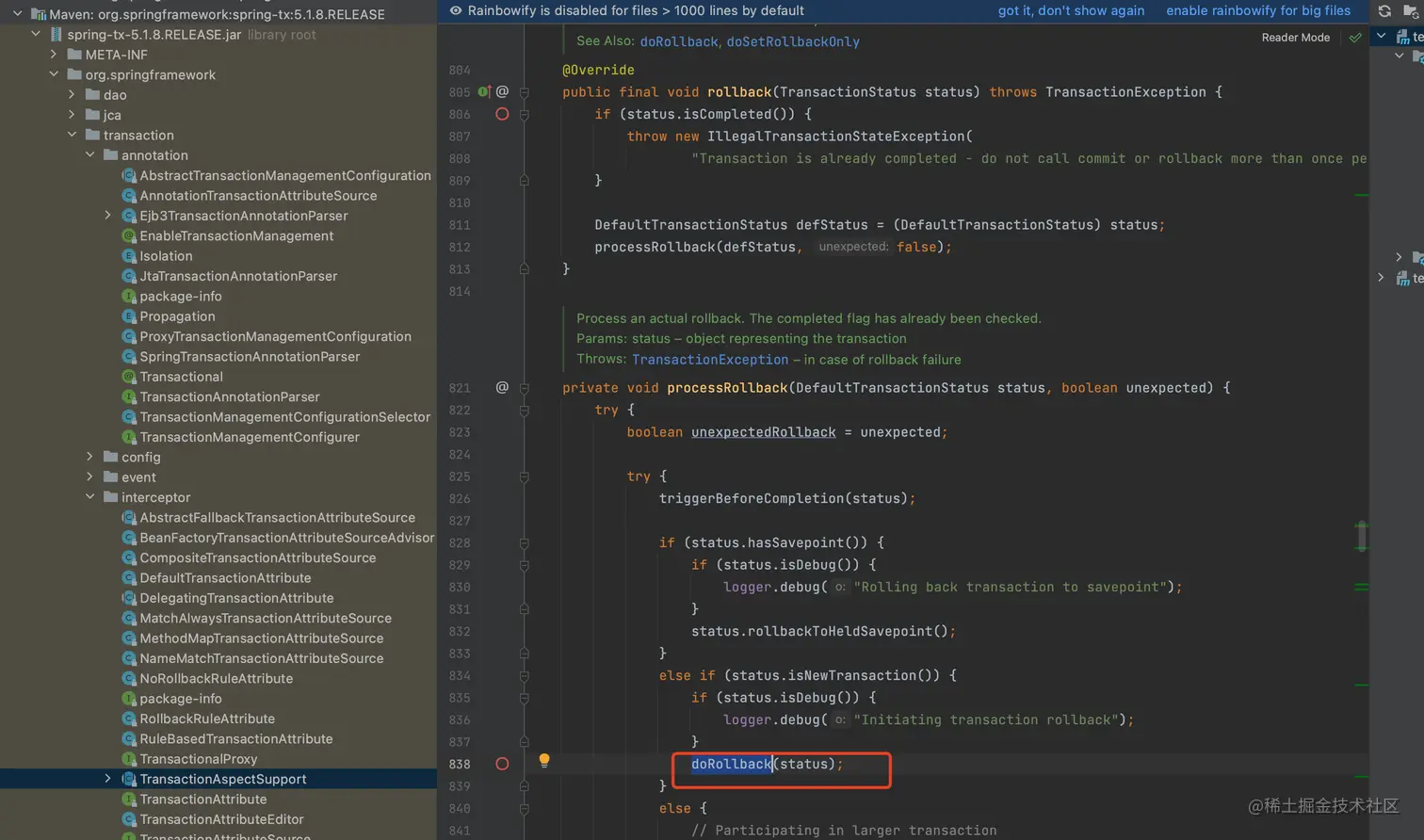The width and height of the screenshot is (1424, 840).
Task: Click the AbstractTransactionManagementConfiguration class icon
Action: click(129, 175)
